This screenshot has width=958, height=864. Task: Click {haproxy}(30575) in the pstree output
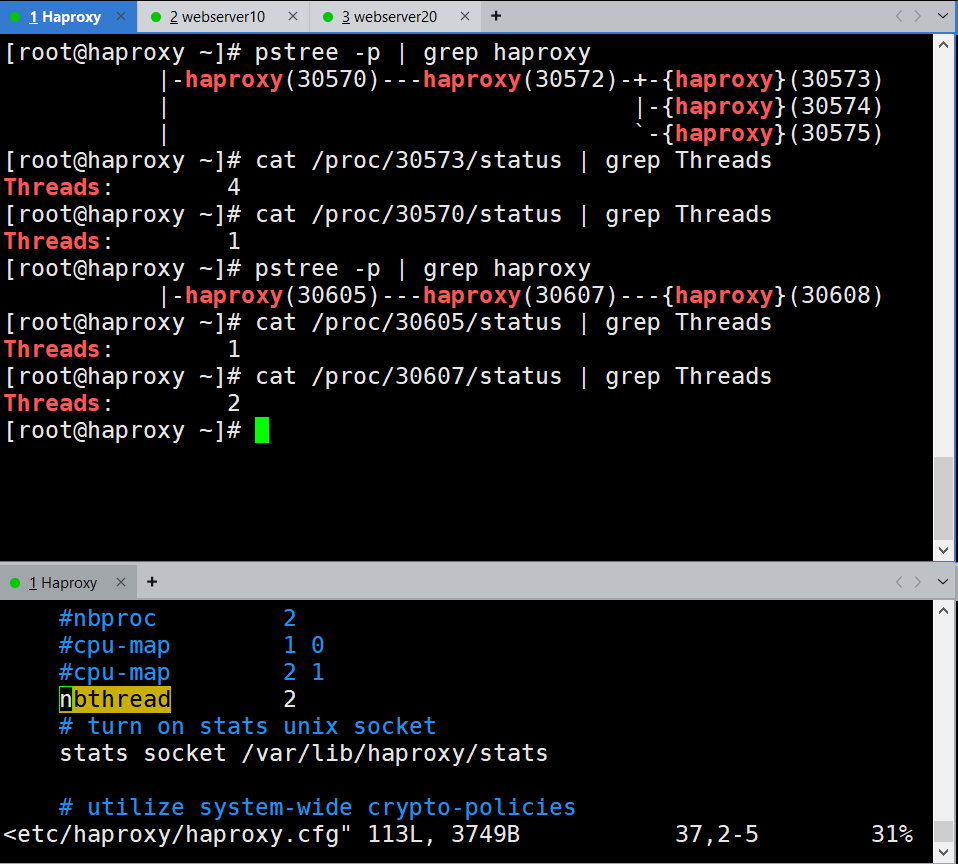772,133
